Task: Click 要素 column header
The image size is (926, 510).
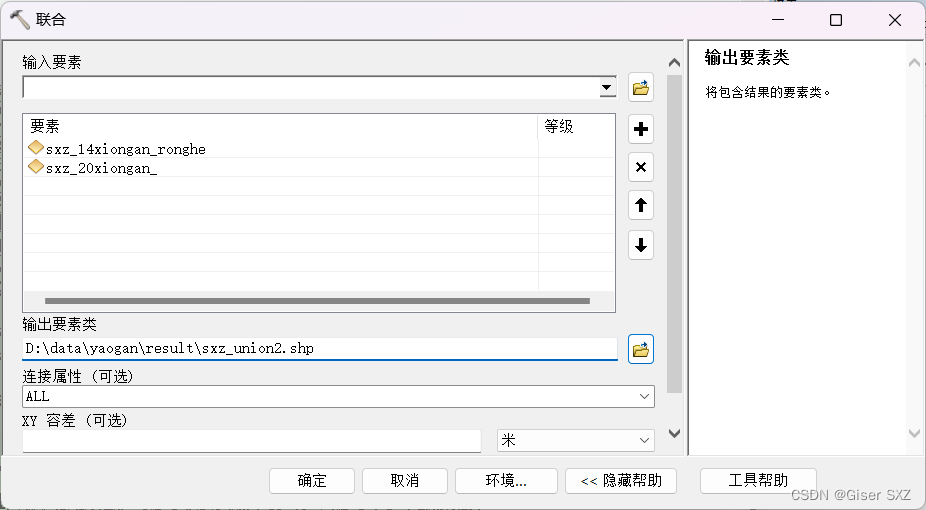Action: pyautogui.click(x=281, y=126)
